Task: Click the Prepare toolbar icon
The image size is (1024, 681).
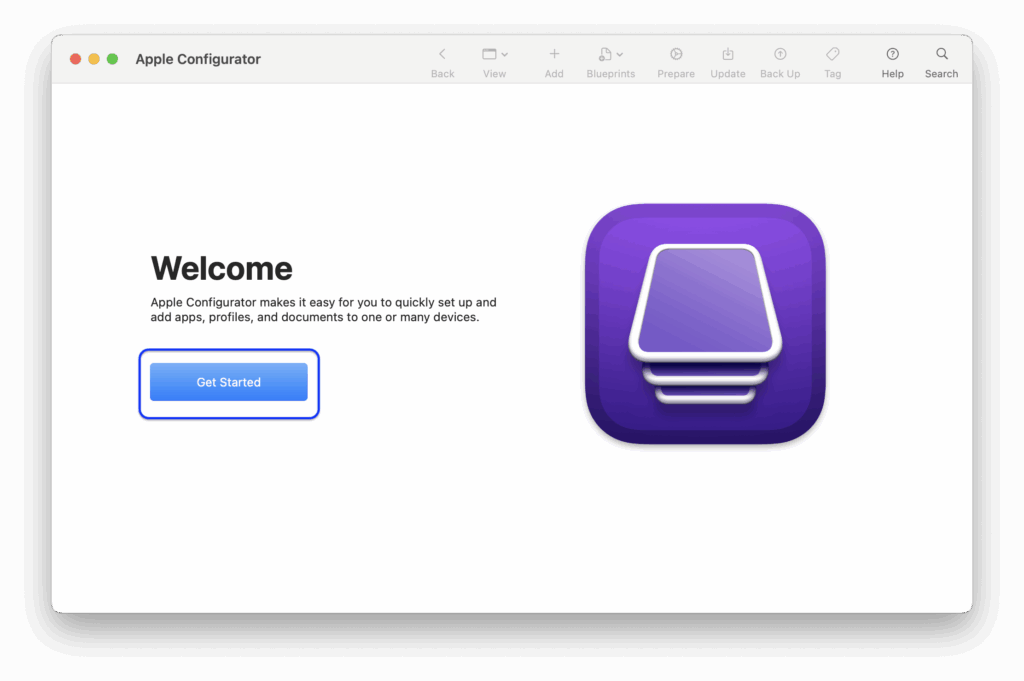Action: [x=676, y=54]
